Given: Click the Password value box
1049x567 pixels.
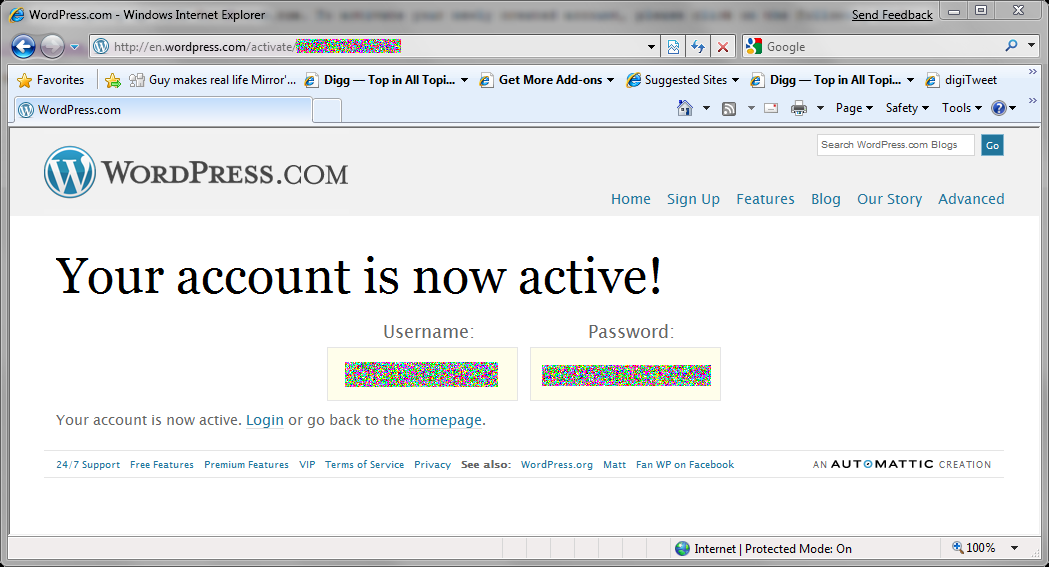Looking at the screenshot, I should click(626, 374).
